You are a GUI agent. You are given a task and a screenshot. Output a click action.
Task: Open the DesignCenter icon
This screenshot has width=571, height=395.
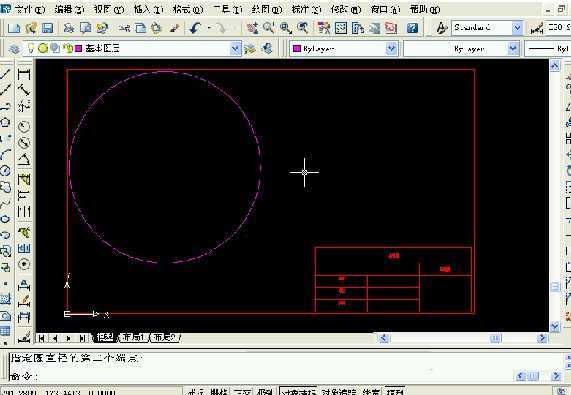341,28
